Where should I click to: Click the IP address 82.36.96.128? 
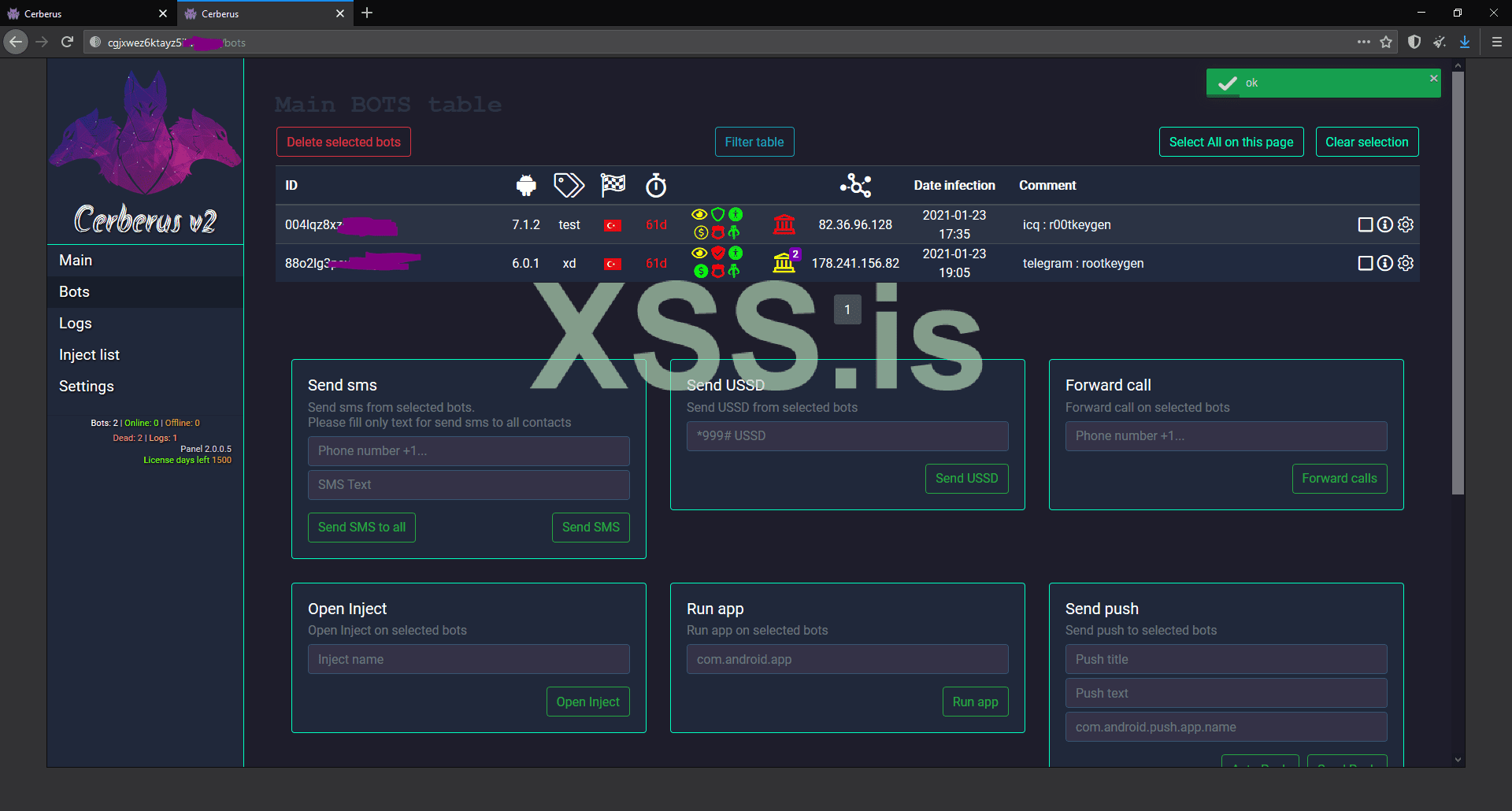(855, 225)
